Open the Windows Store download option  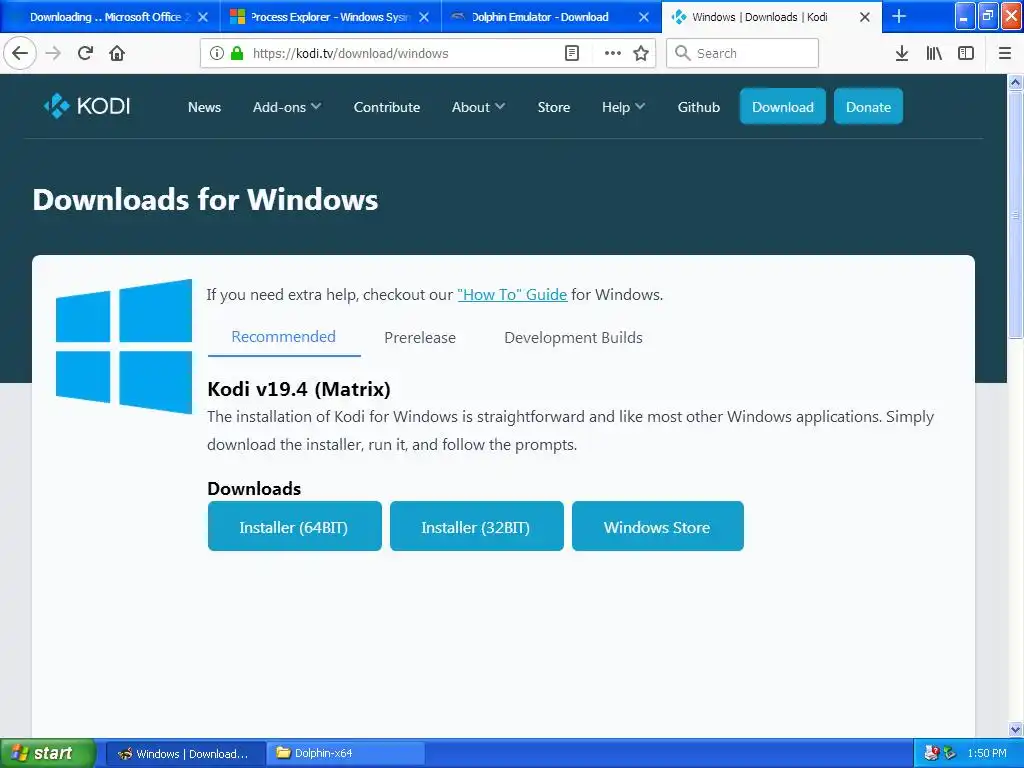[x=657, y=526]
